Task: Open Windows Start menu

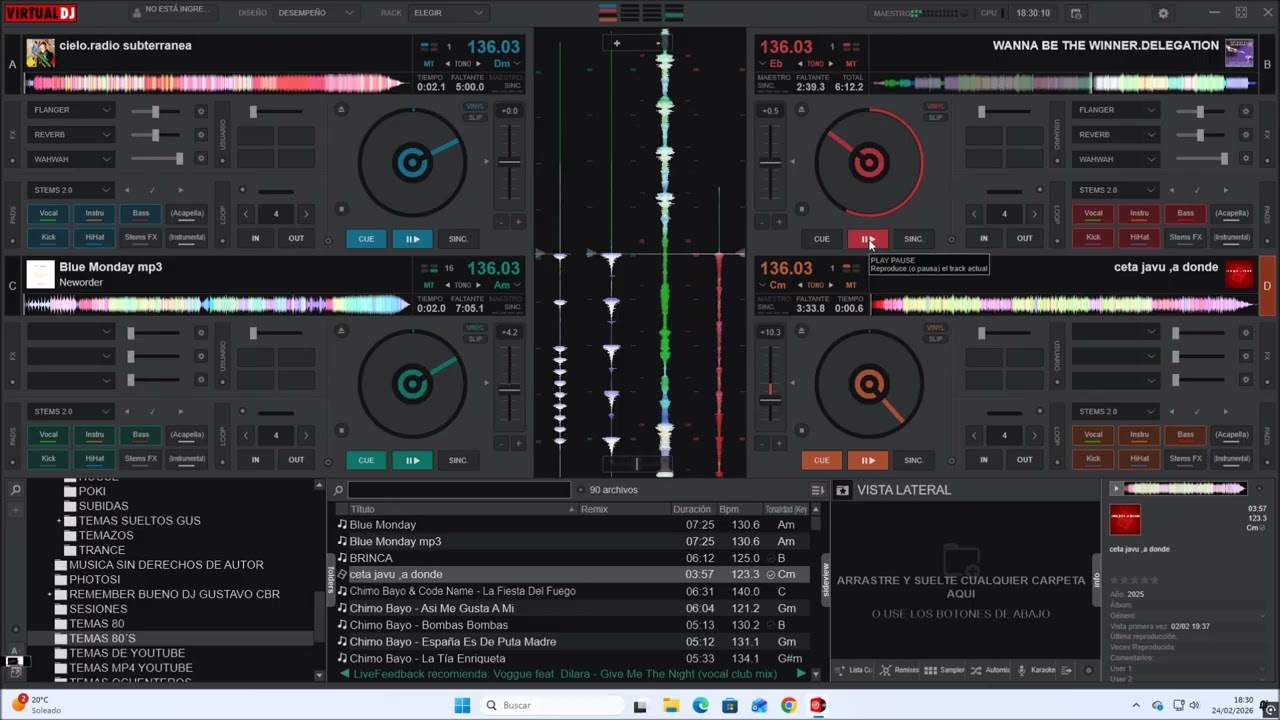Action: pyautogui.click(x=462, y=705)
